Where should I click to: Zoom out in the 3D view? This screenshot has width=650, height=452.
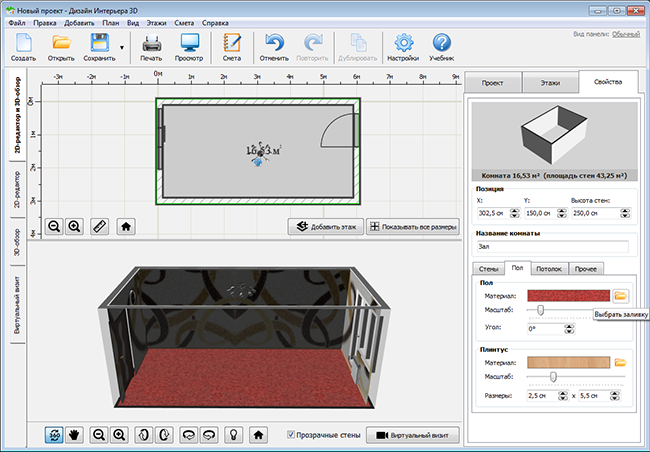99,435
